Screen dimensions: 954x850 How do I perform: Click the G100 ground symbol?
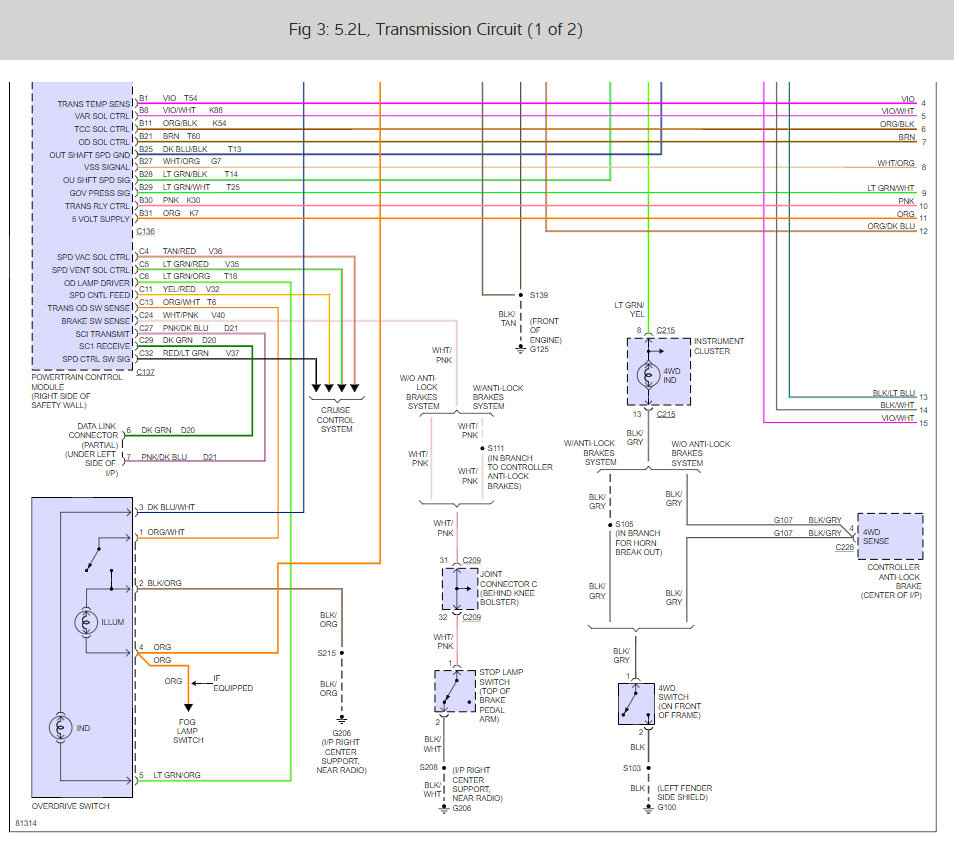point(649,808)
